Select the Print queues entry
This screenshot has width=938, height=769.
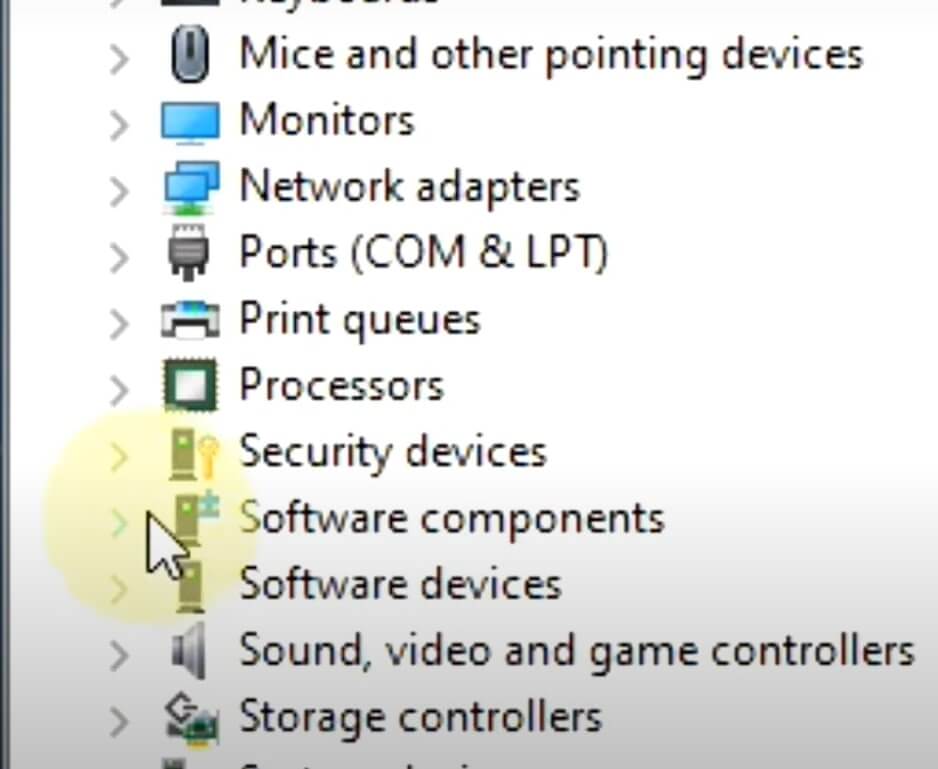(x=358, y=319)
